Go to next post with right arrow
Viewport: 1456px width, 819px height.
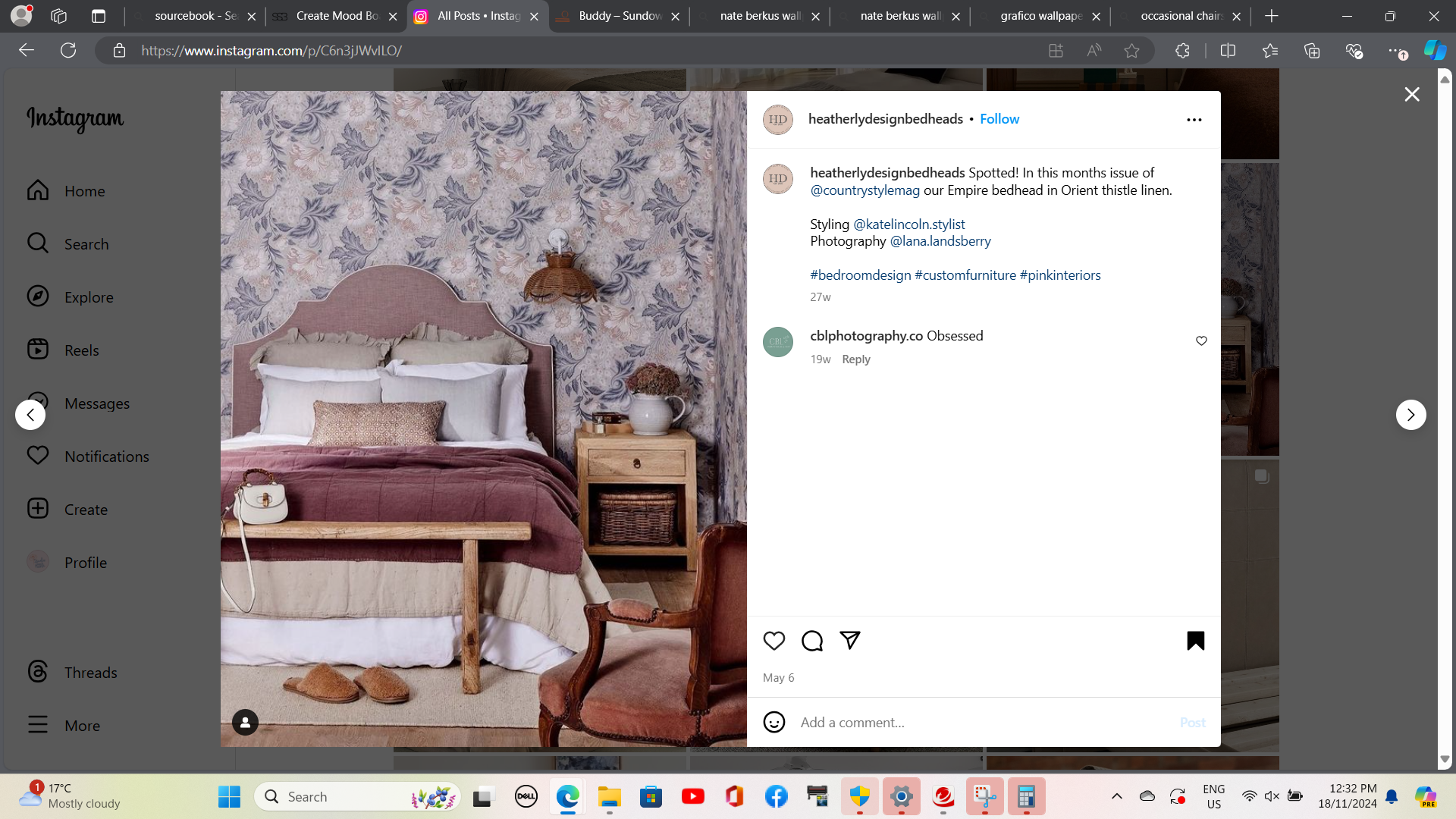click(1410, 415)
